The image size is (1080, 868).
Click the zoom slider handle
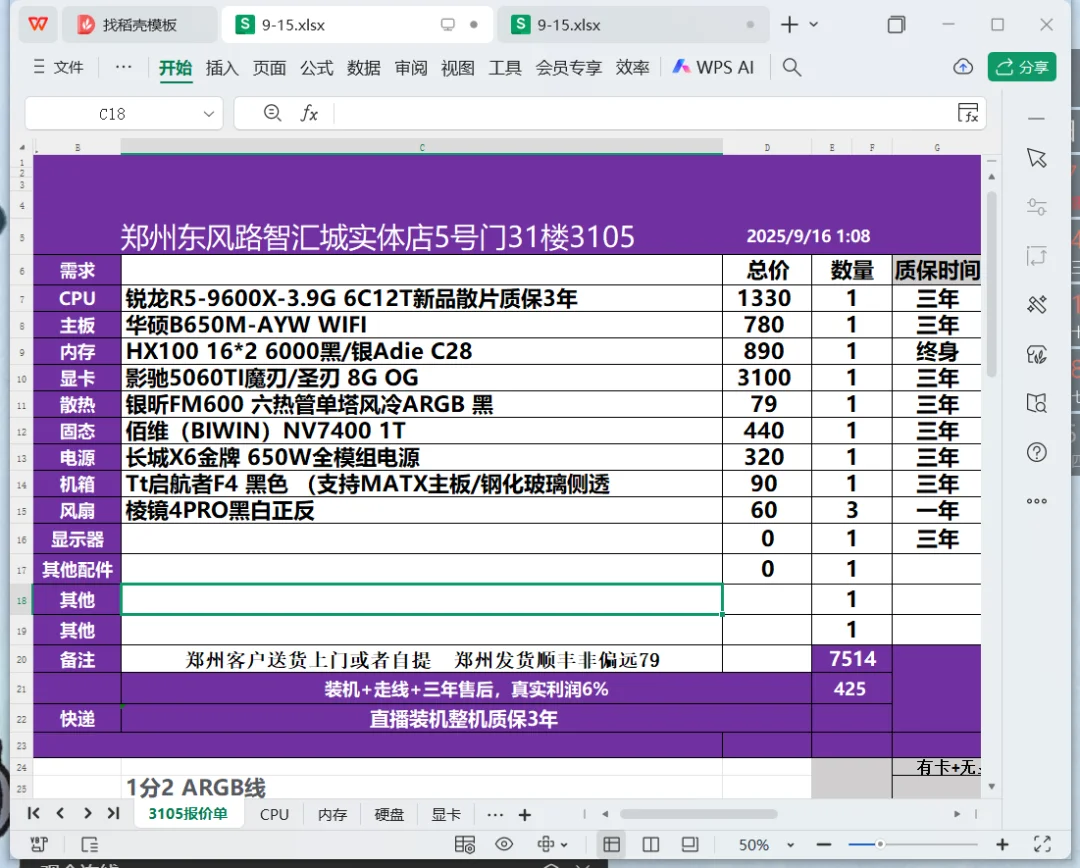click(880, 844)
